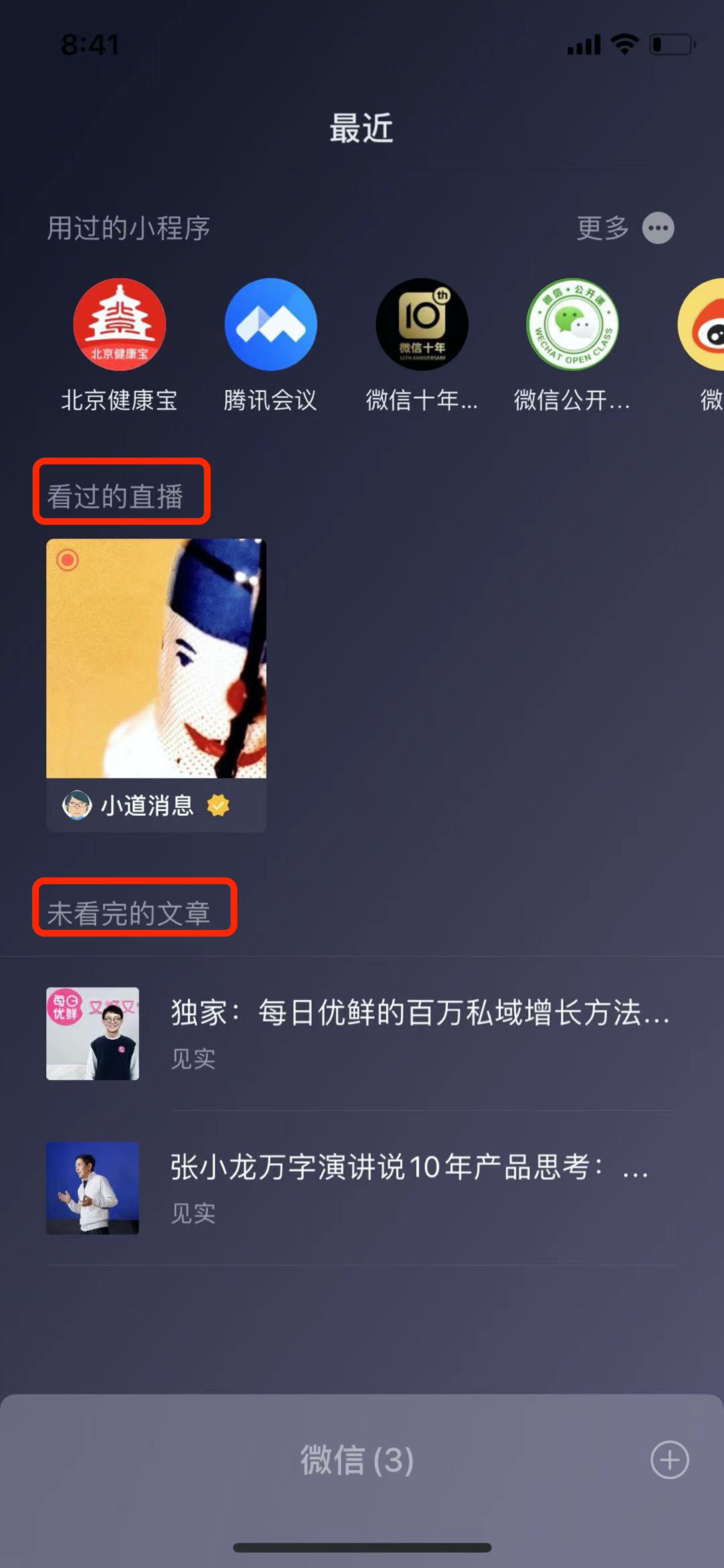Screen dimensions: 724x1568
Task: Tap the 未看完的文章 section header
Action: (129, 913)
